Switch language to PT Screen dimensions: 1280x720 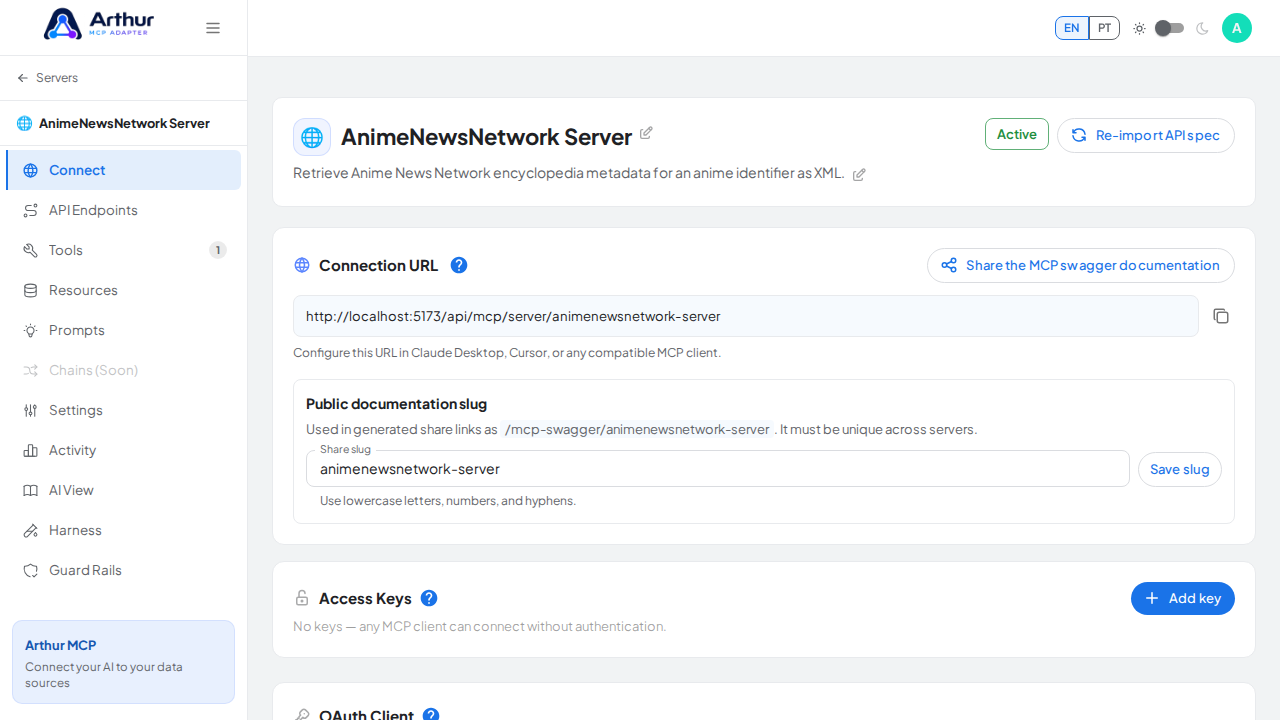[x=1104, y=28]
